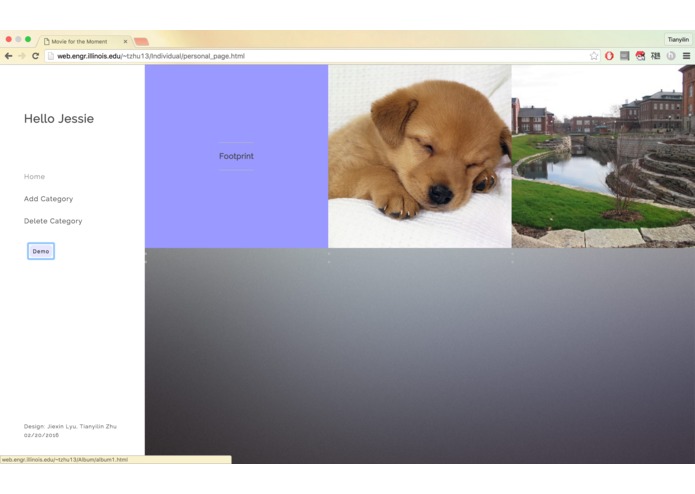The width and height of the screenshot is (695, 494).
Task: Click the page icon in the address bar
Action: [x=51, y=56]
